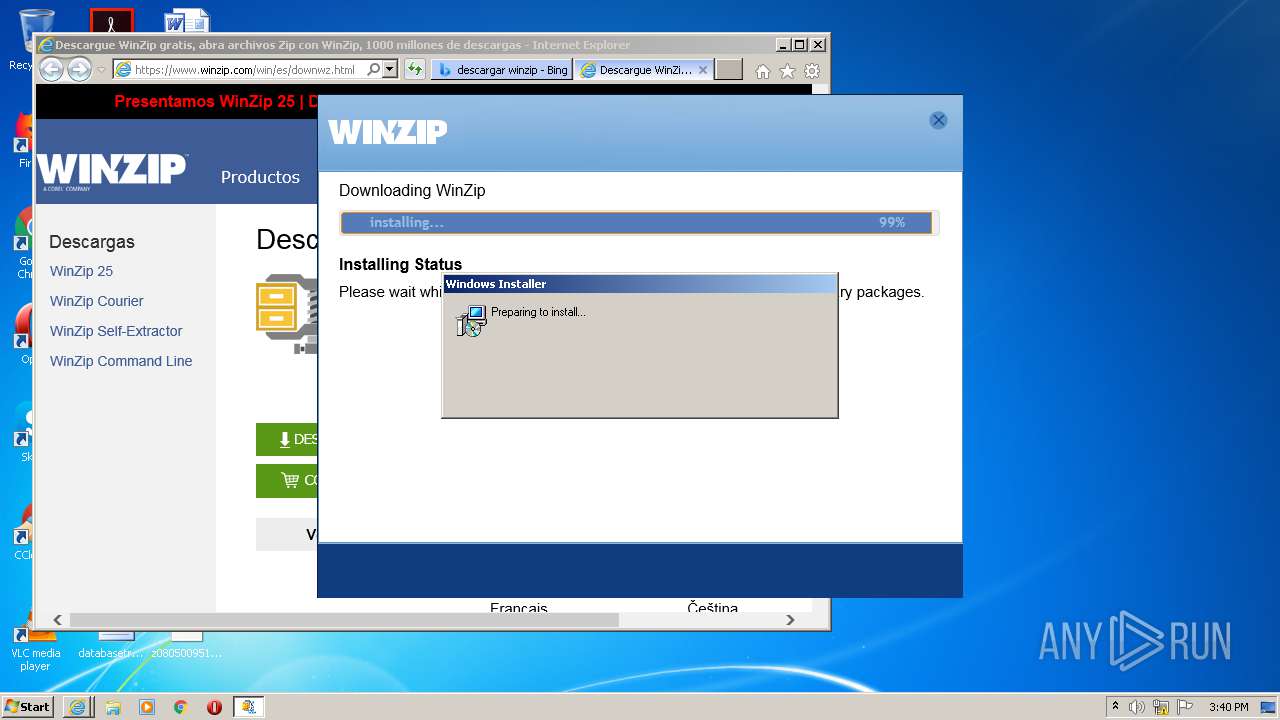Click the WINZIP logo in installer header
The image size is (1280, 720).
coord(388,132)
